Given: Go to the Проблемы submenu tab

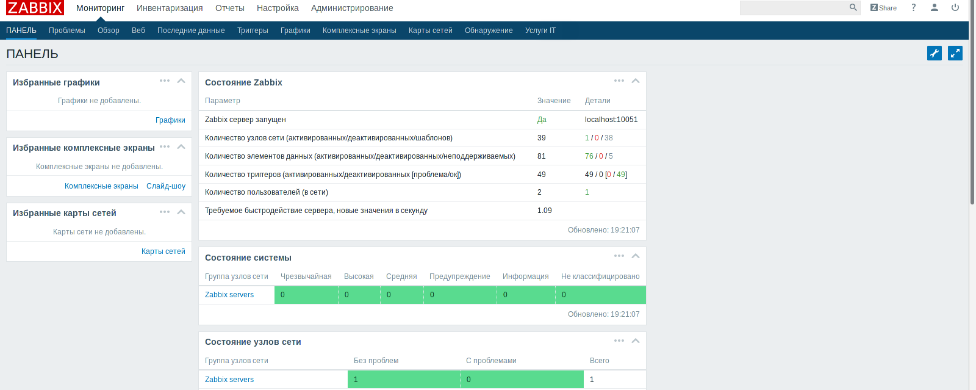Looking at the screenshot, I should point(67,30).
